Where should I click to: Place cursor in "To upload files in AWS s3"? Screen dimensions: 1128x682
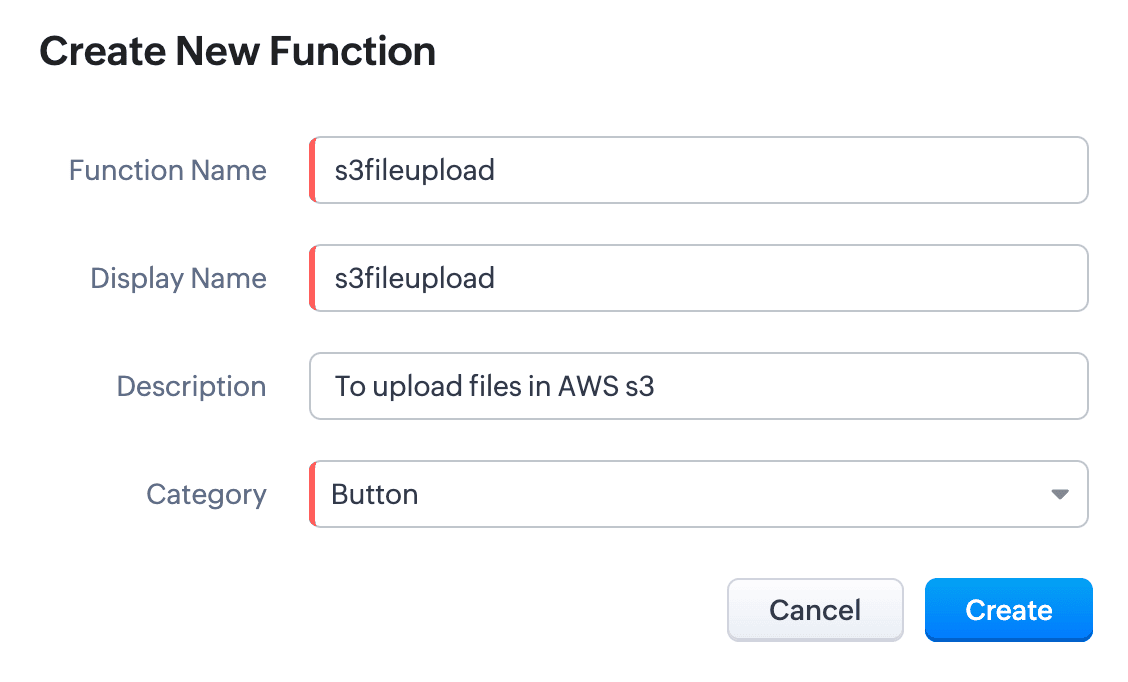click(494, 386)
